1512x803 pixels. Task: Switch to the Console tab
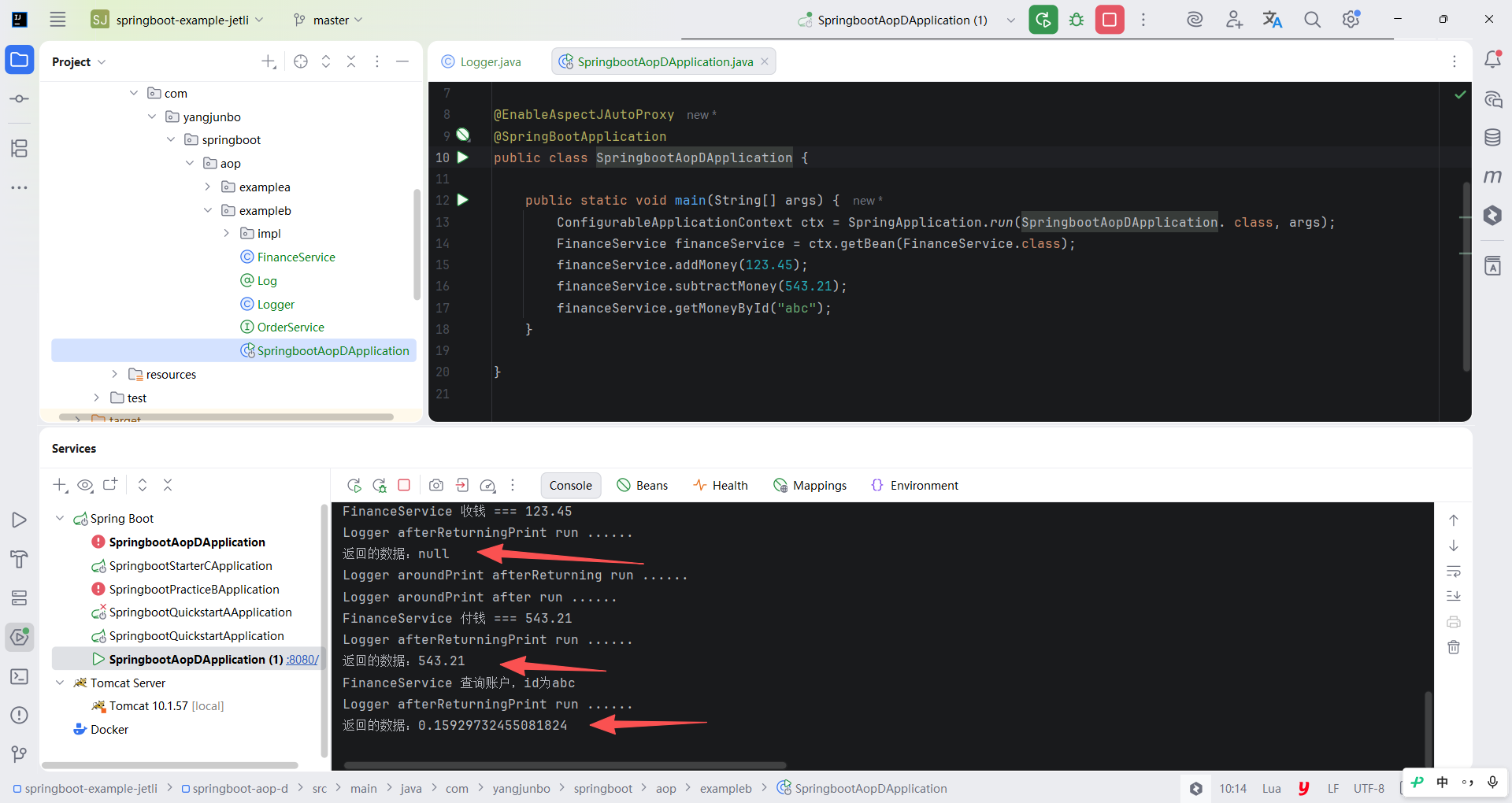click(x=570, y=485)
